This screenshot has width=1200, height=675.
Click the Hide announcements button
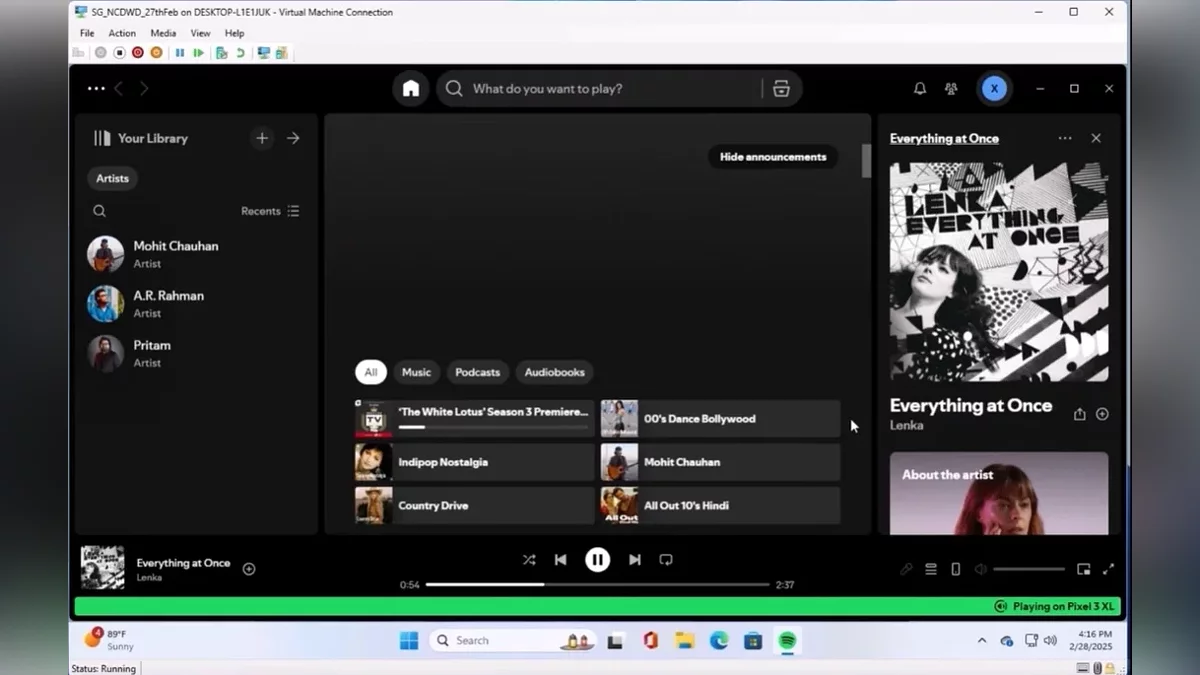(772, 157)
